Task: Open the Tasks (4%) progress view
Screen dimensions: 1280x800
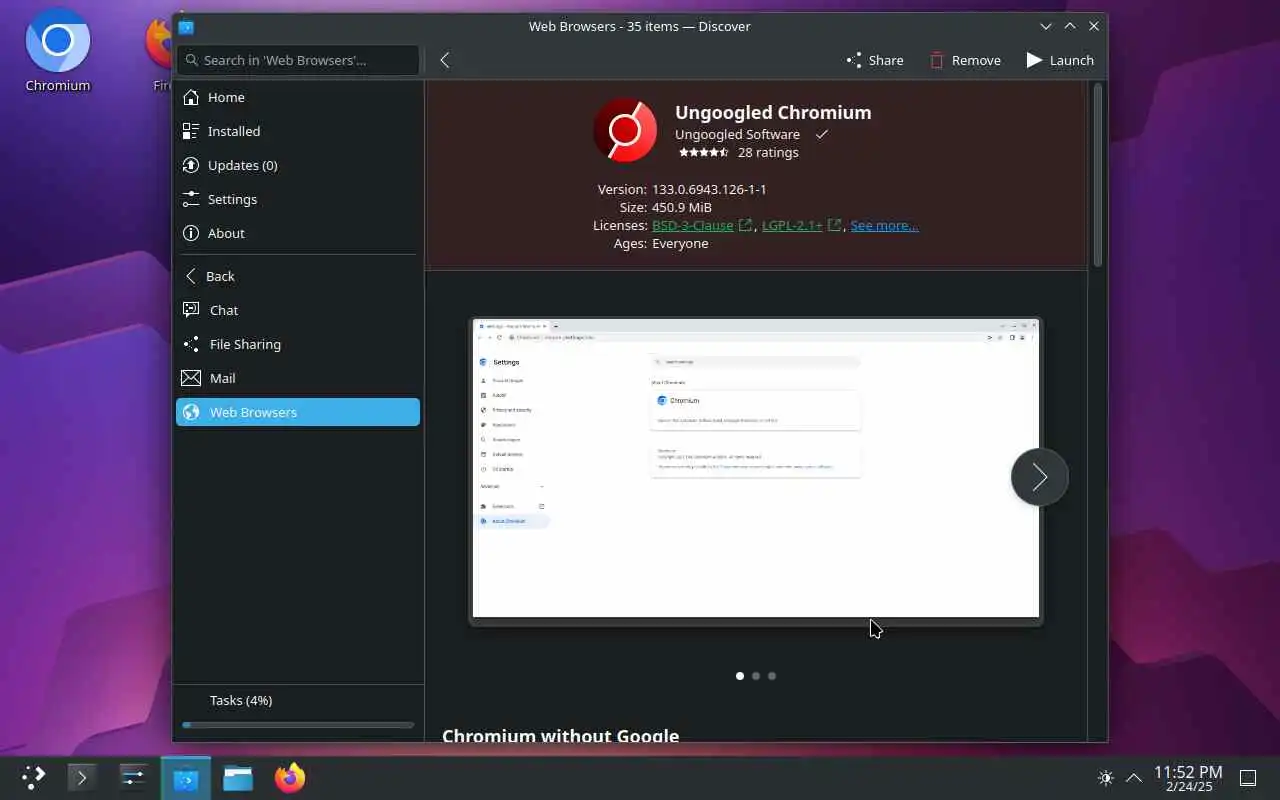Action: 298,700
